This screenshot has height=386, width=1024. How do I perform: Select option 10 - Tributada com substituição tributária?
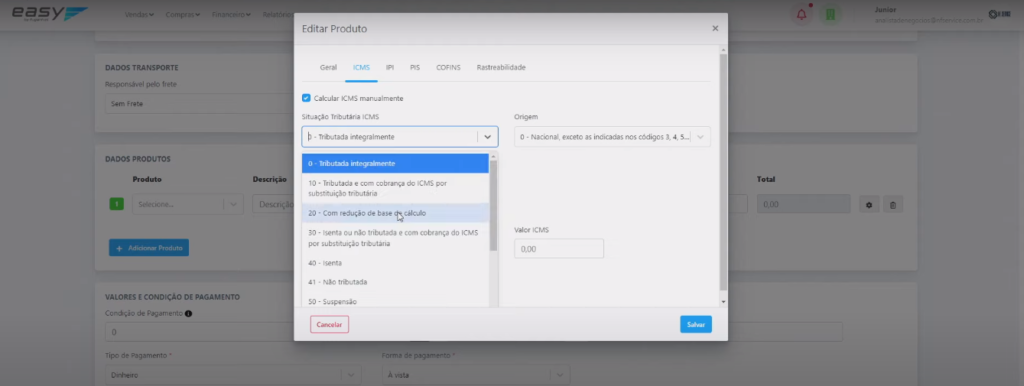[x=395, y=188]
